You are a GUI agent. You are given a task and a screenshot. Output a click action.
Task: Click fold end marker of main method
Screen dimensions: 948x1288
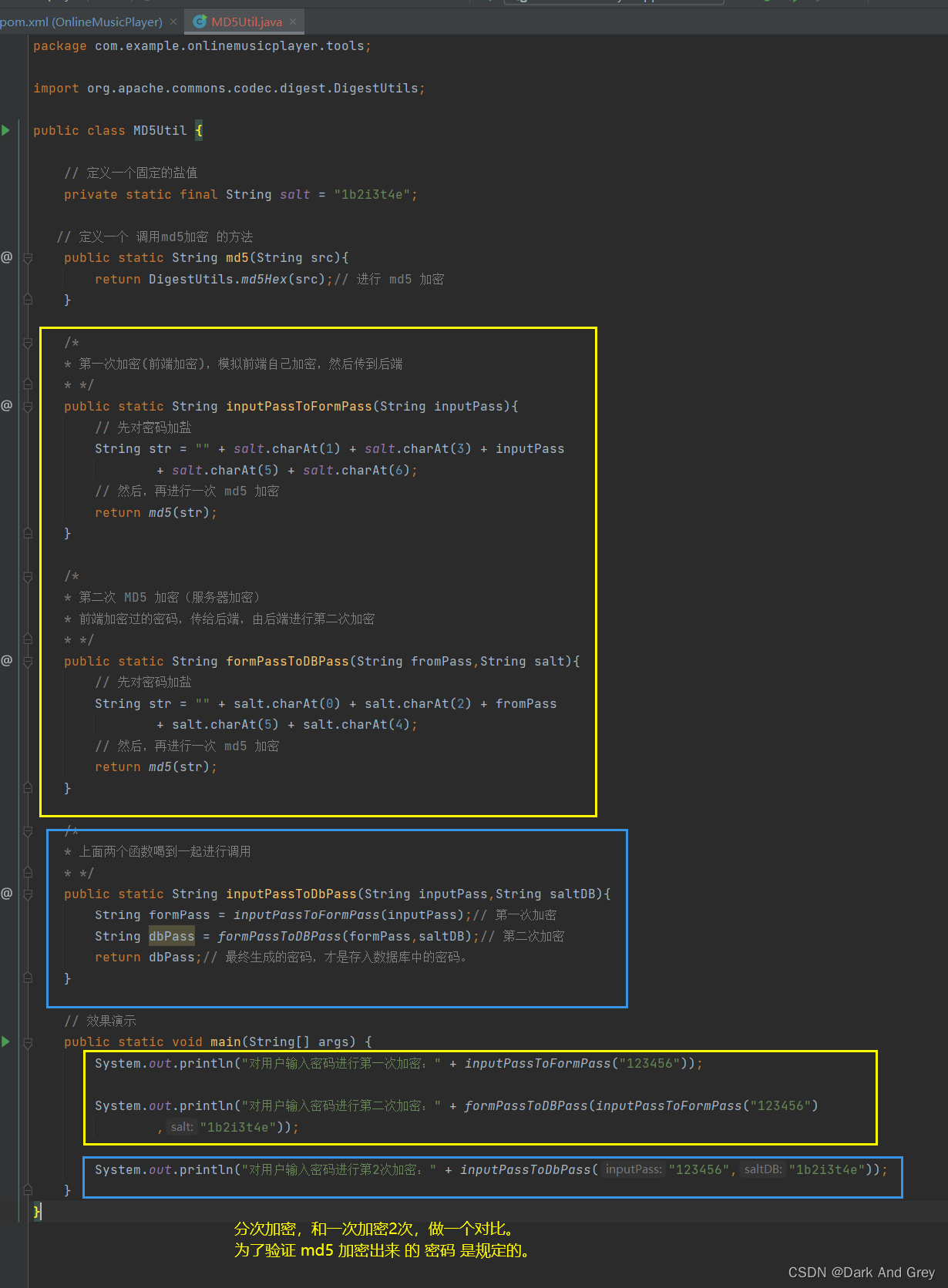click(28, 1189)
